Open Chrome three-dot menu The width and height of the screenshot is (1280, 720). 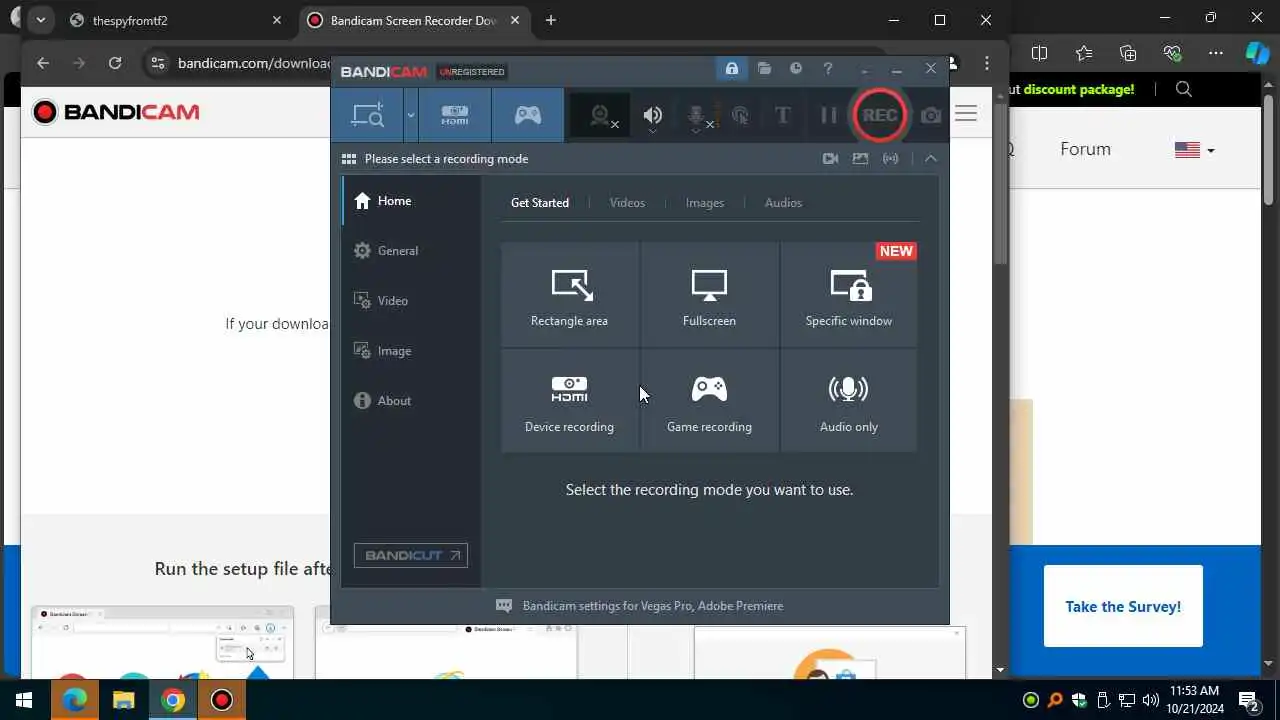[987, 63]
